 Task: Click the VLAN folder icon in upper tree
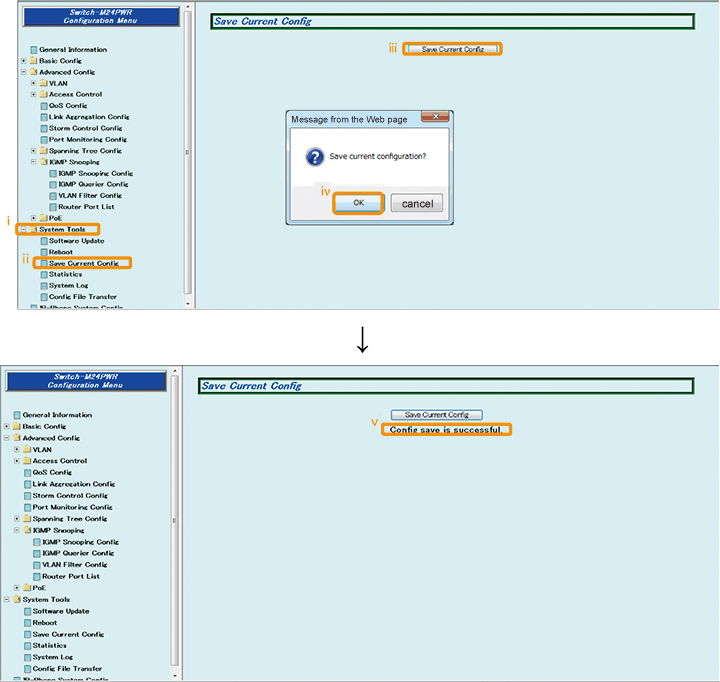point(44,83)
